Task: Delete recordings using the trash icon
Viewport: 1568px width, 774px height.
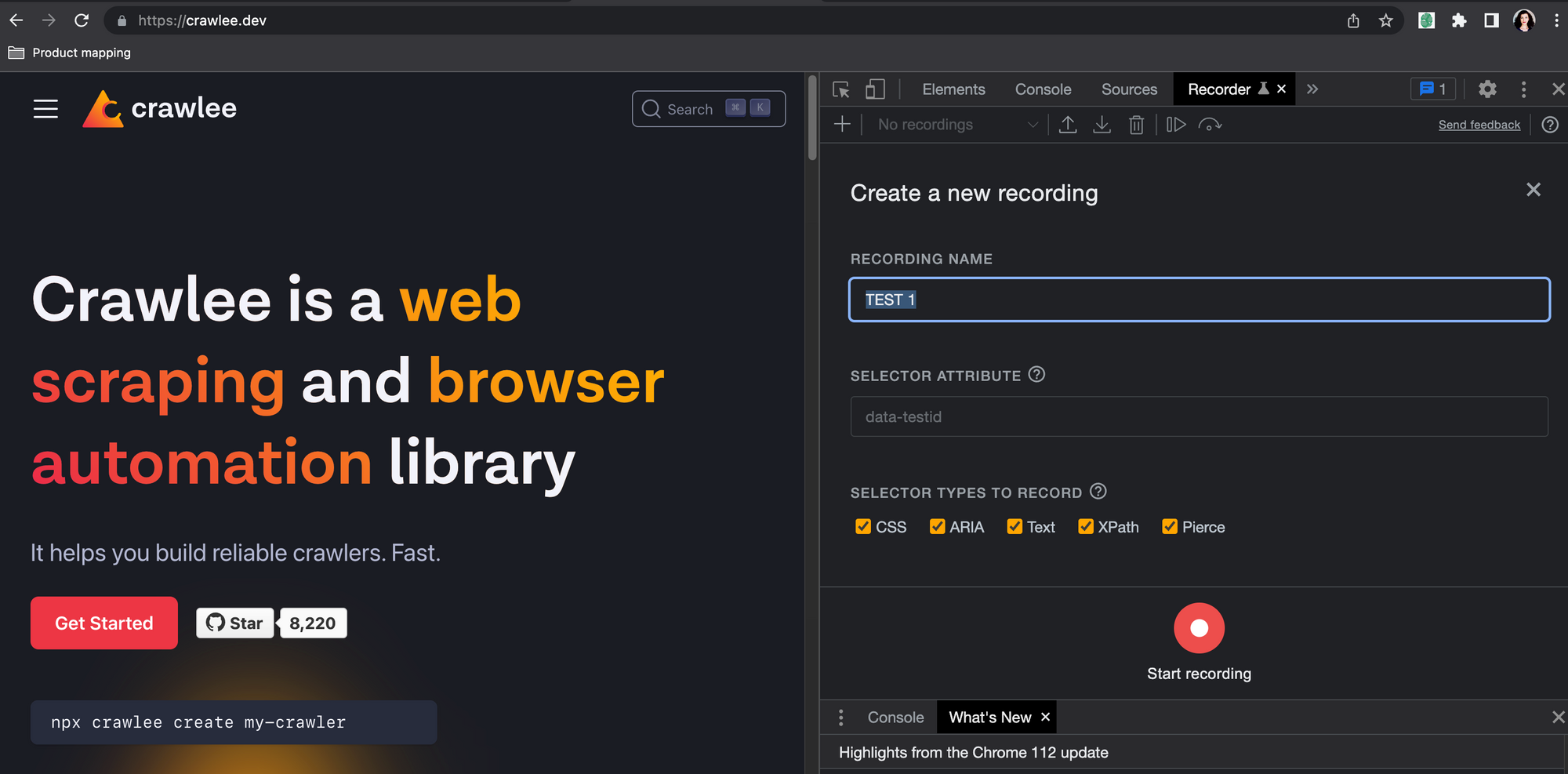Action: [x=1137, y=124]
